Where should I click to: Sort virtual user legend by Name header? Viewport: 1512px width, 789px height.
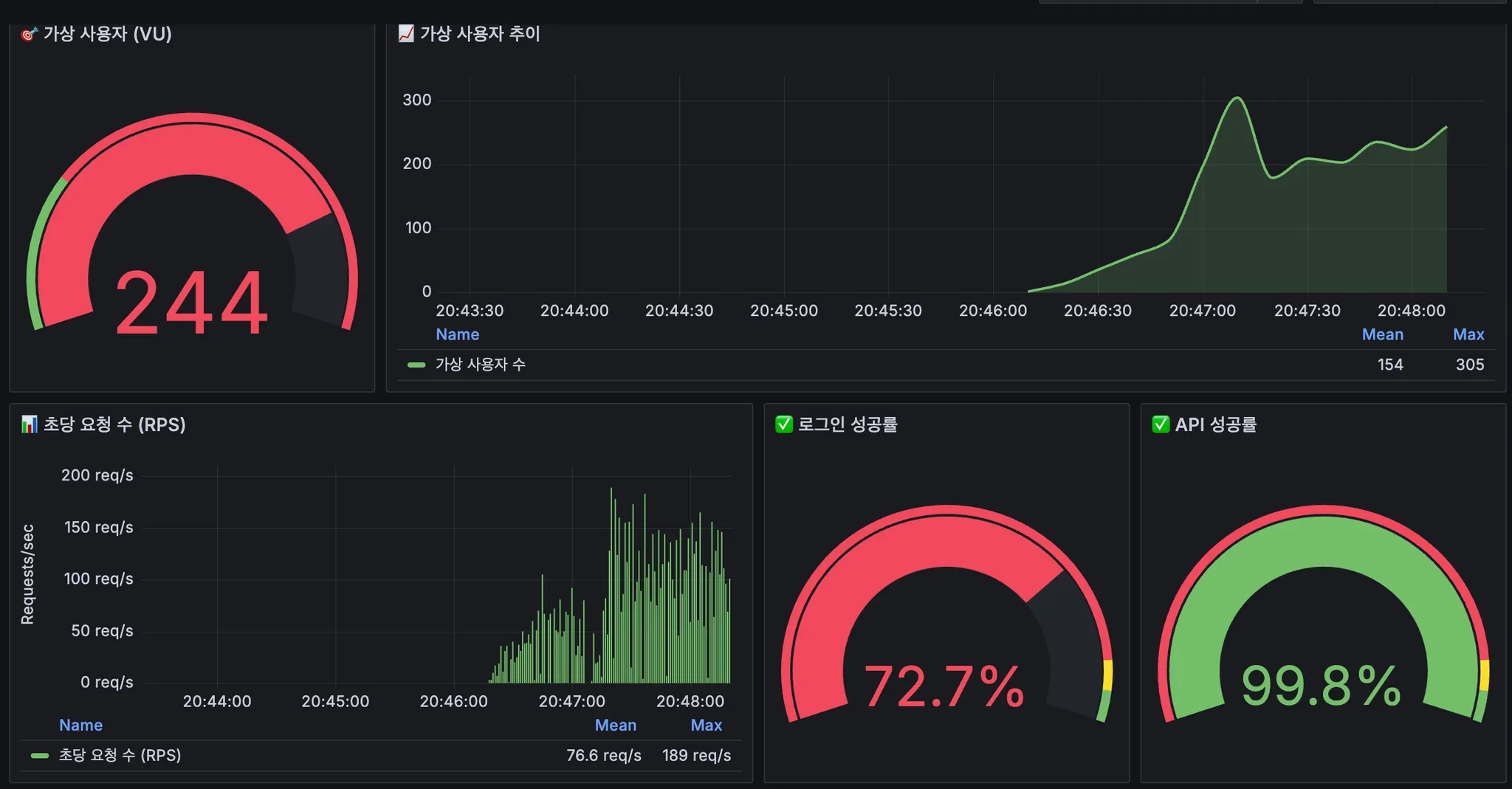click(458, 334)
